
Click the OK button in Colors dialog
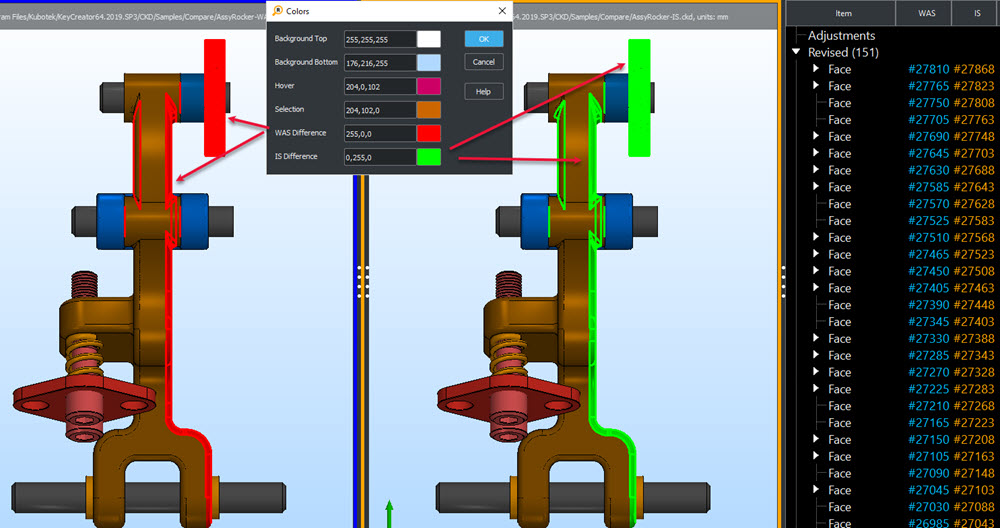pos(483,39)
